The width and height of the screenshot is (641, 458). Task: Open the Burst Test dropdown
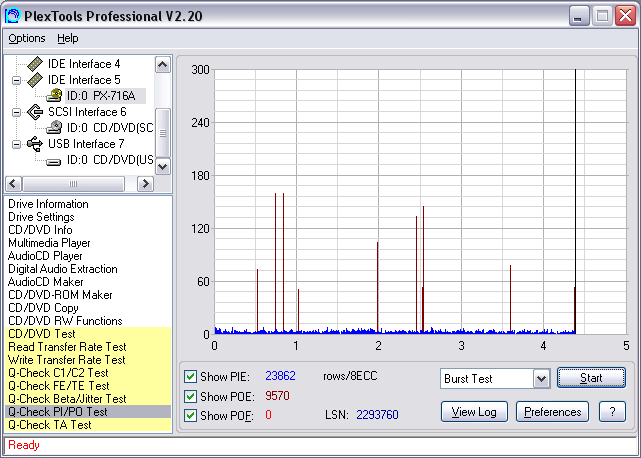541,379
